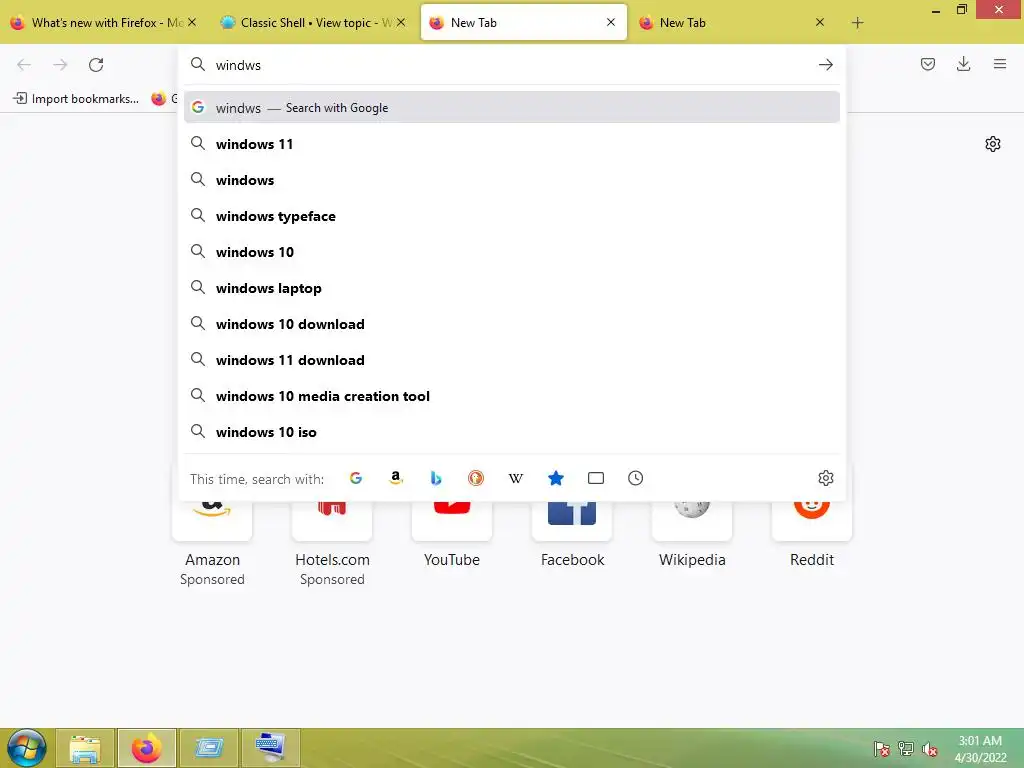Image resolution: width=1024 pixels, height=768 pixels.
Task: Go back to the previous page
Action: click(24, 65)
